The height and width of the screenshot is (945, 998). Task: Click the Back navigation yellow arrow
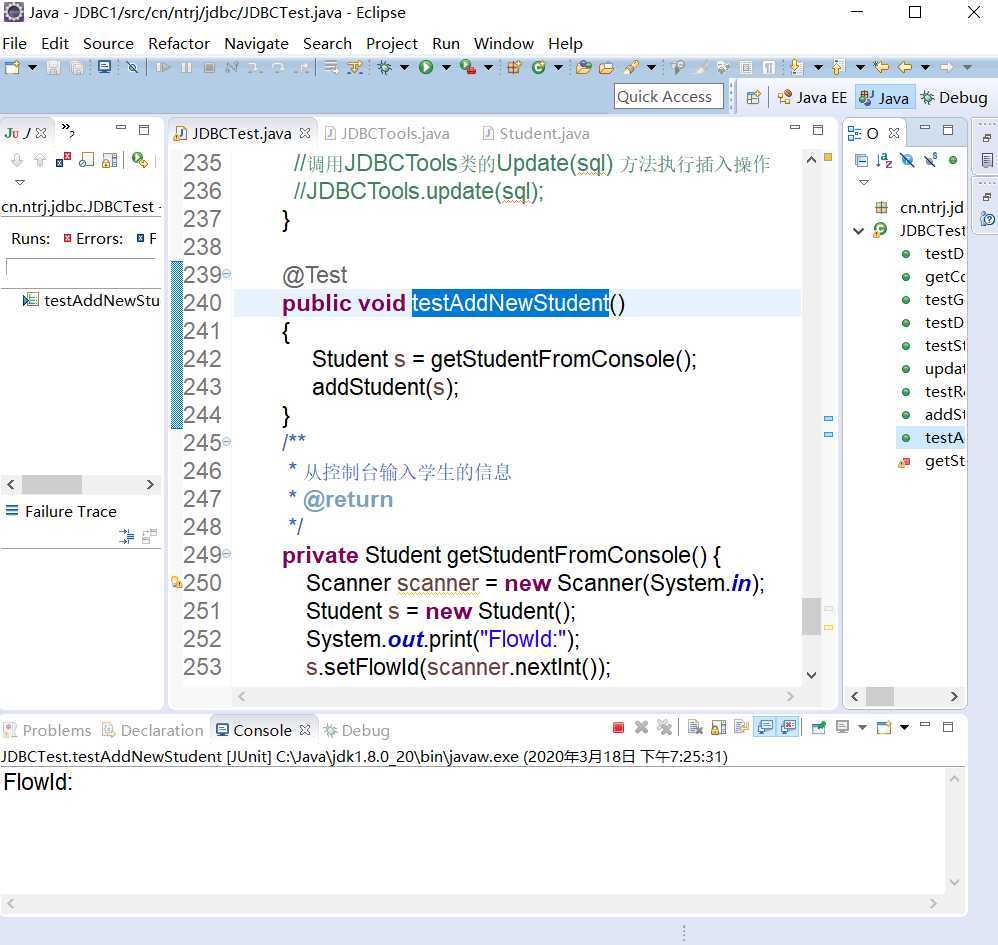click(x=905, y=67)
